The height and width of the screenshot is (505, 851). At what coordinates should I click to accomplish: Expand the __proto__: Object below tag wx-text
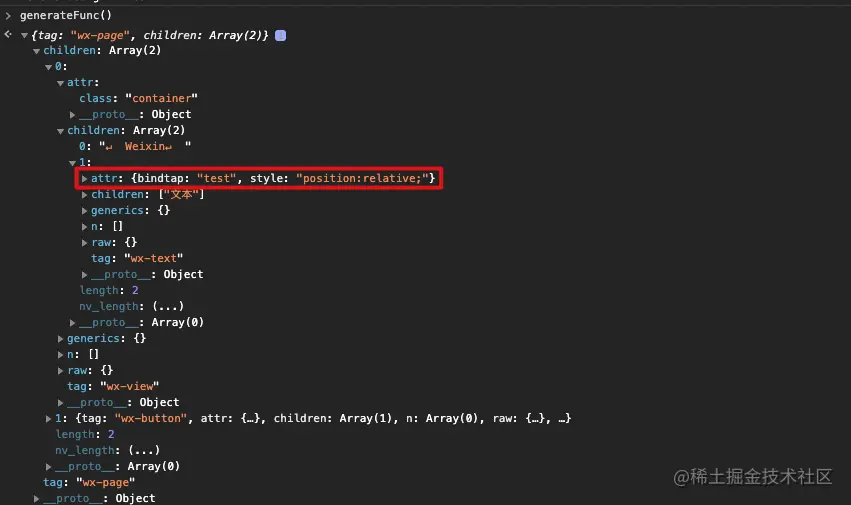coord(85,274)
